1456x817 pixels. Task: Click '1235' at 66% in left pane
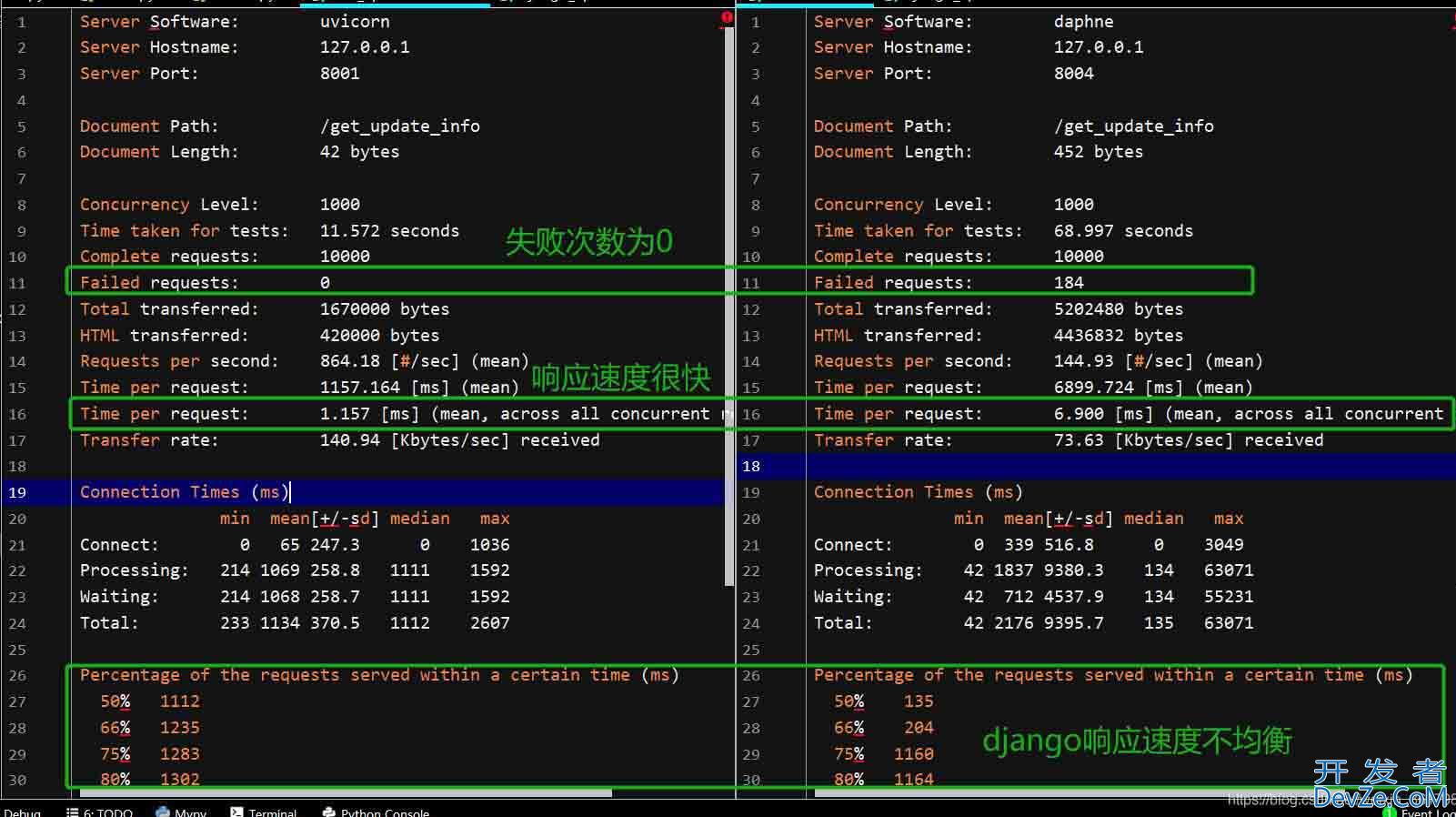click(180, 728)
